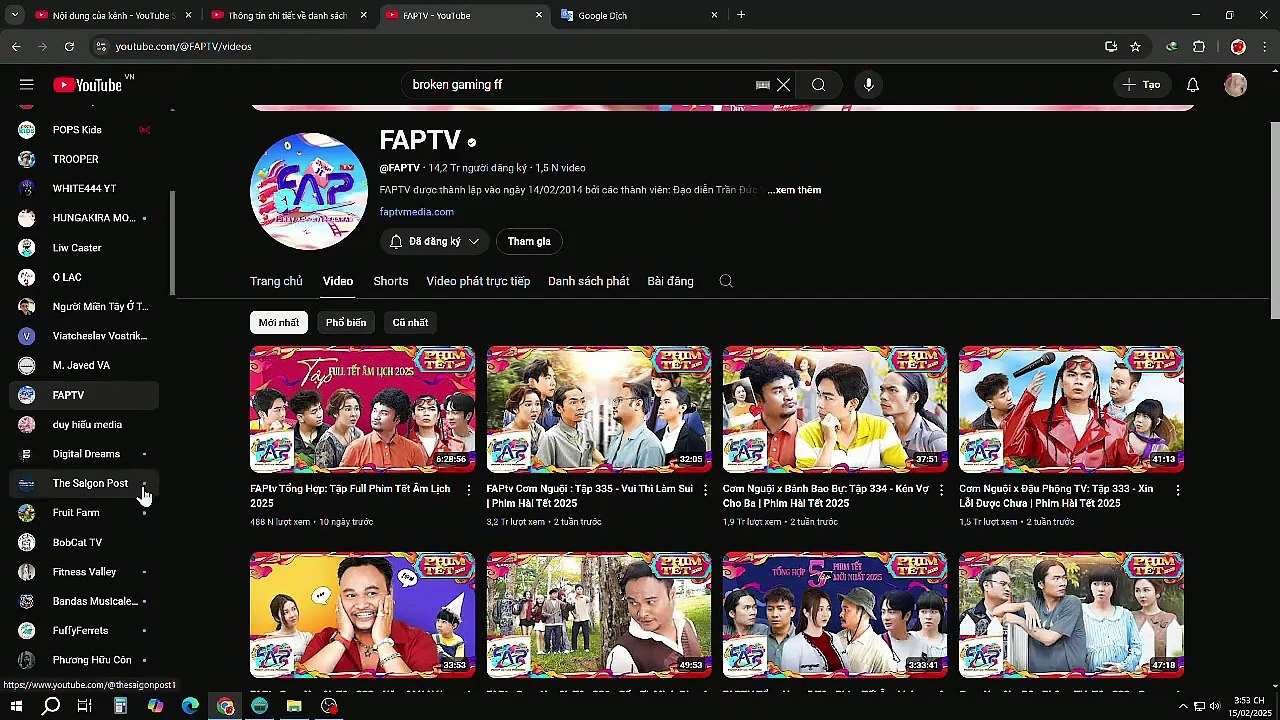Switch to the Google Dịch browser tab
The image size is (1280, 720).
point(640,15)
